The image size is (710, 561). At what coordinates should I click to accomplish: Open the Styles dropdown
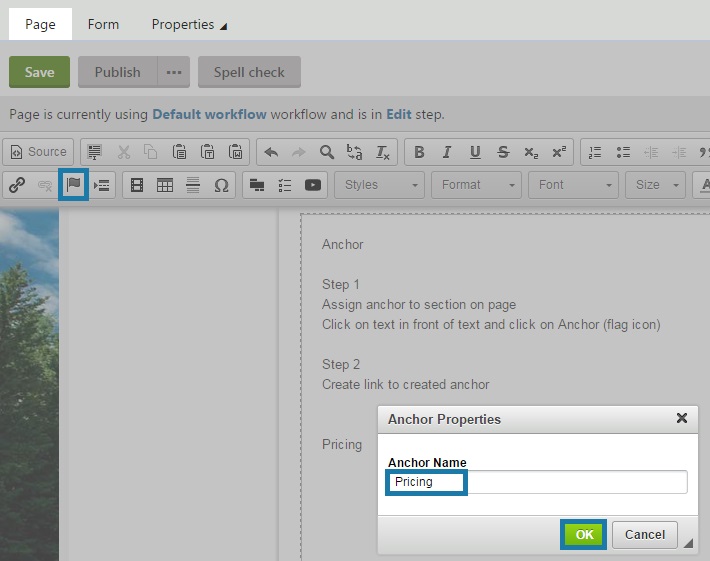(x=381, y=185)
